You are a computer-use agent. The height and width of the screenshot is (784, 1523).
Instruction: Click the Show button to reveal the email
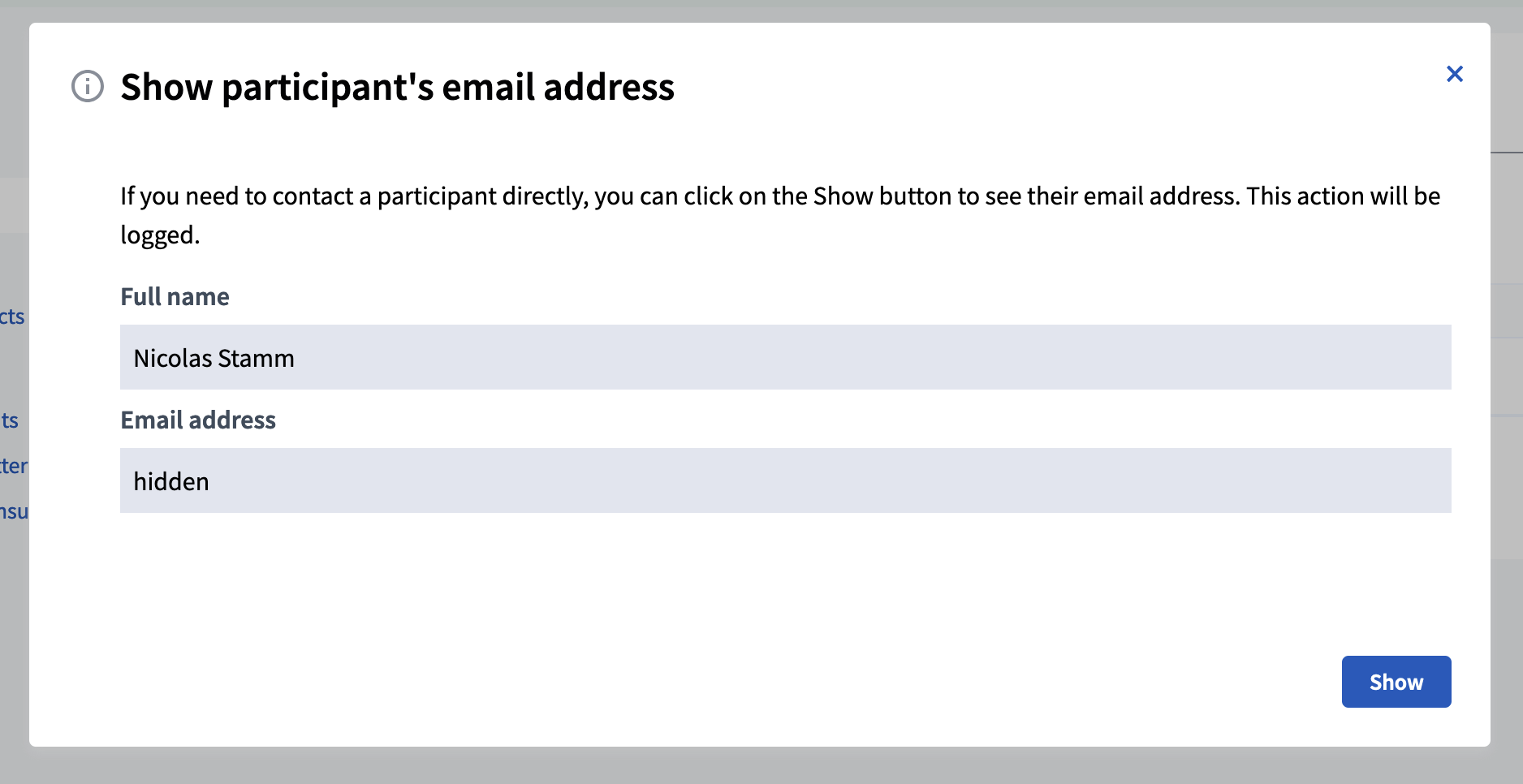[x=1396, y=682]
